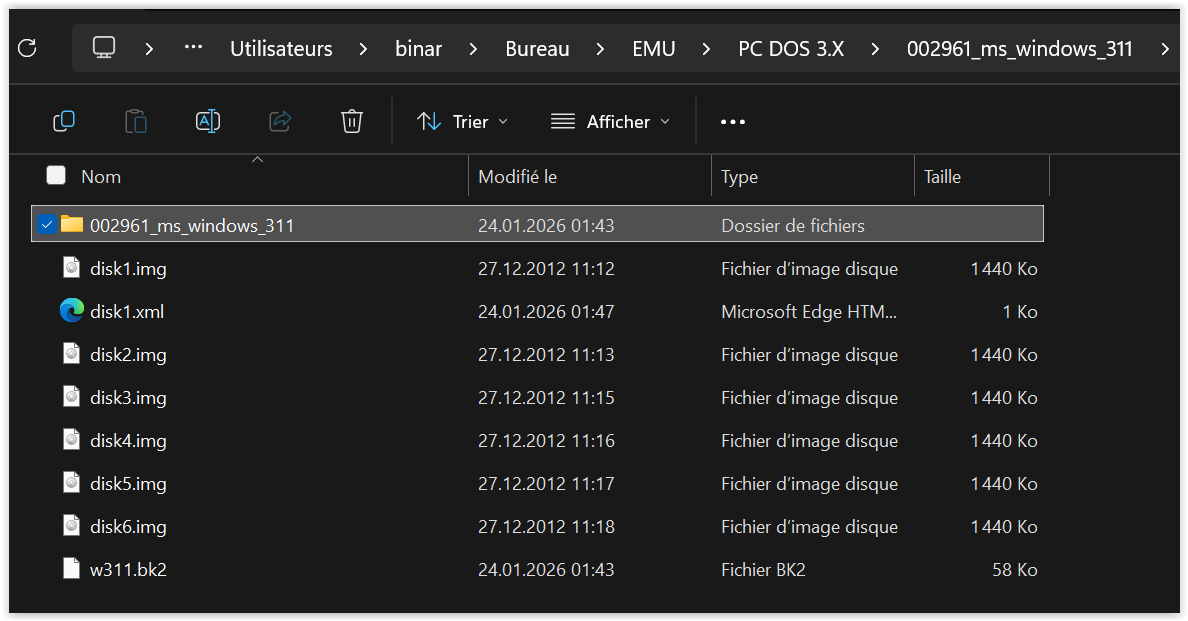Click the Copy icon in toolbar
This screenshot has height=621, width=1188.
[64, 121]
